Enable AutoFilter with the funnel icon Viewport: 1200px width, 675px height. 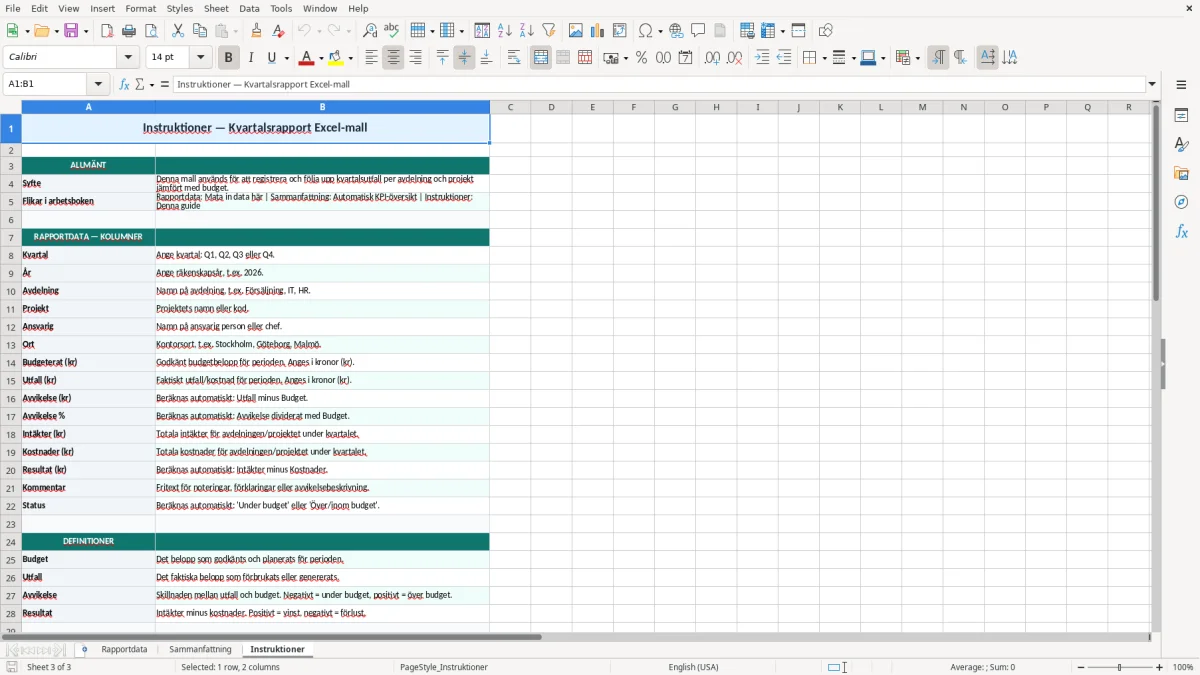pos(549,31)
